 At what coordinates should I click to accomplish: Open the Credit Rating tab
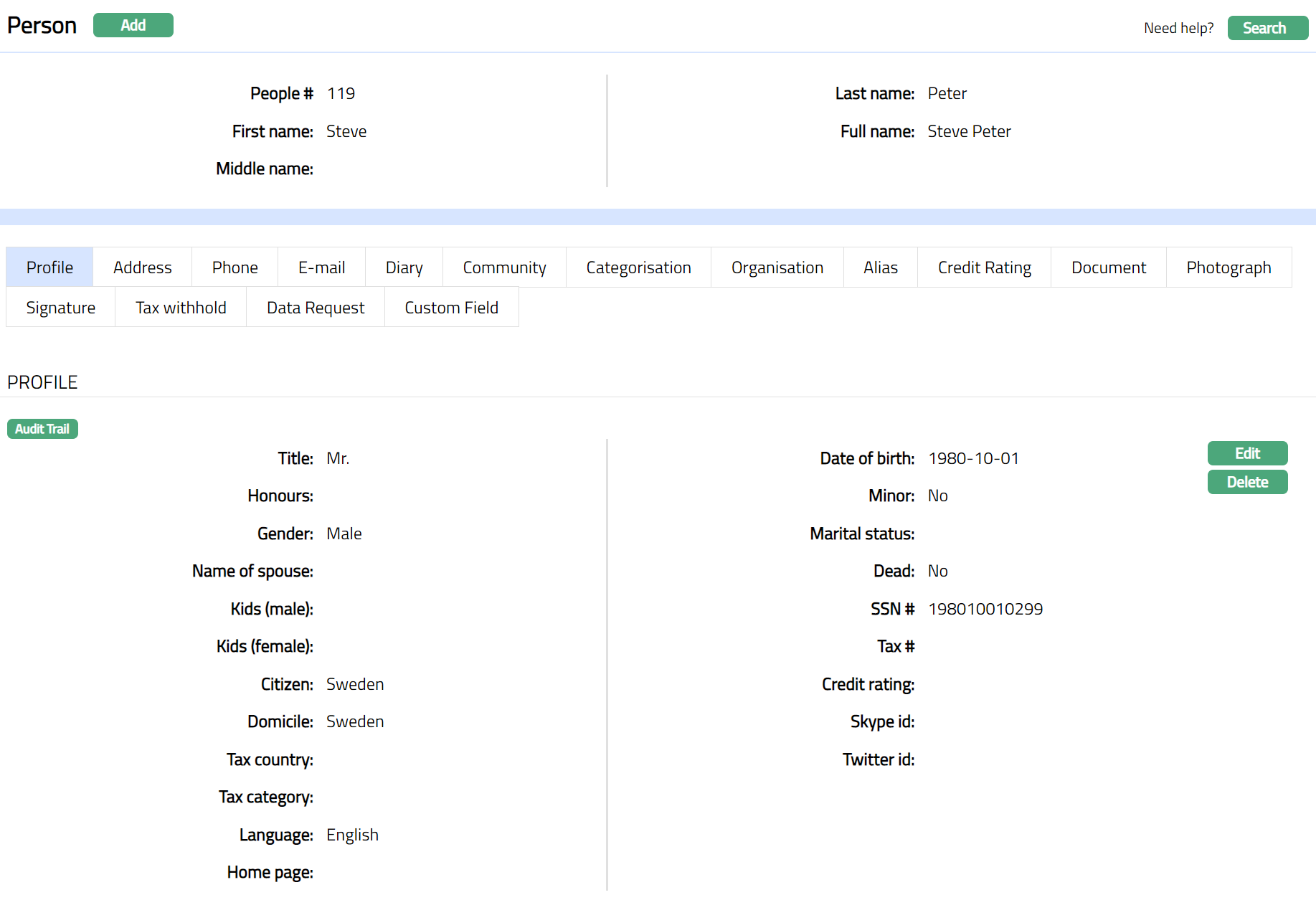(984, 267)
